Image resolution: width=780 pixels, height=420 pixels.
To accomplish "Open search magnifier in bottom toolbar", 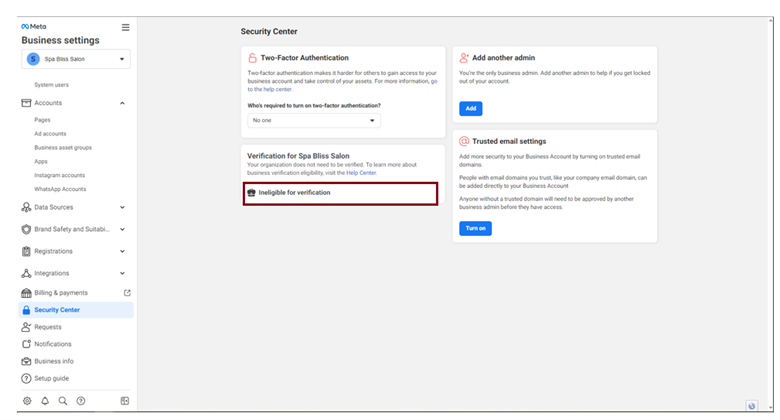I will coord(63,401).
